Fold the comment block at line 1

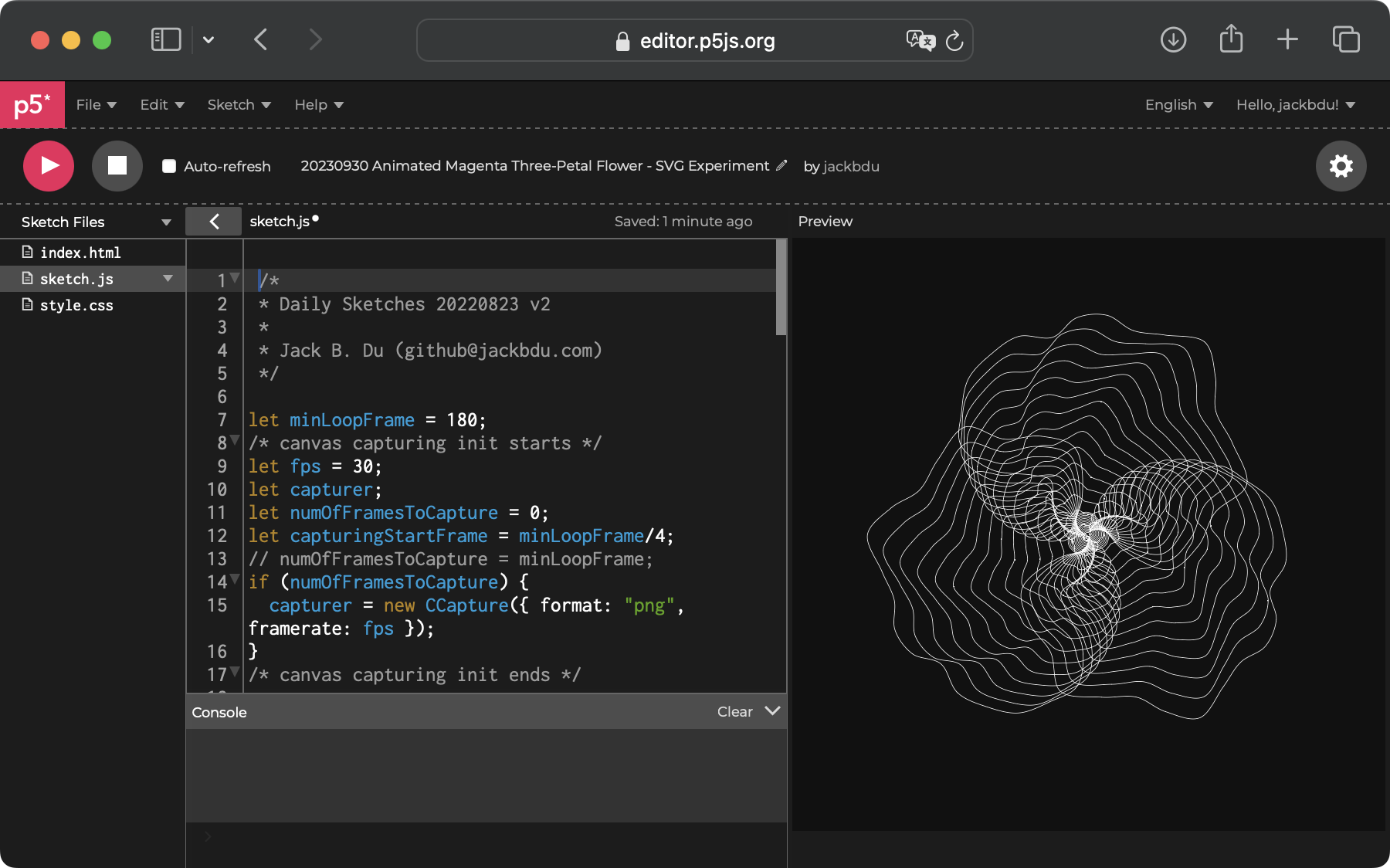click(235, 278)
